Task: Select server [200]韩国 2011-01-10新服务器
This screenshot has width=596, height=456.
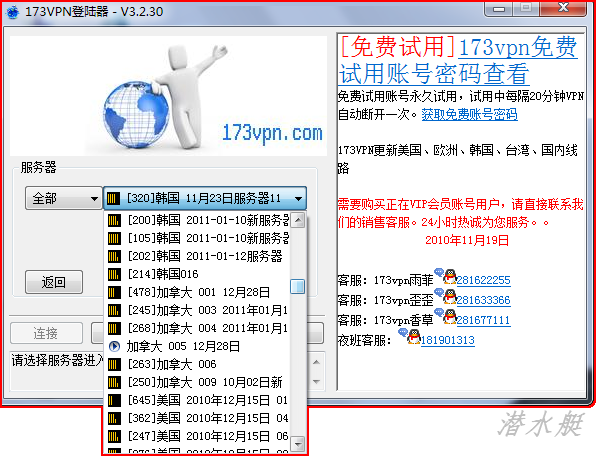Action: 198,220
